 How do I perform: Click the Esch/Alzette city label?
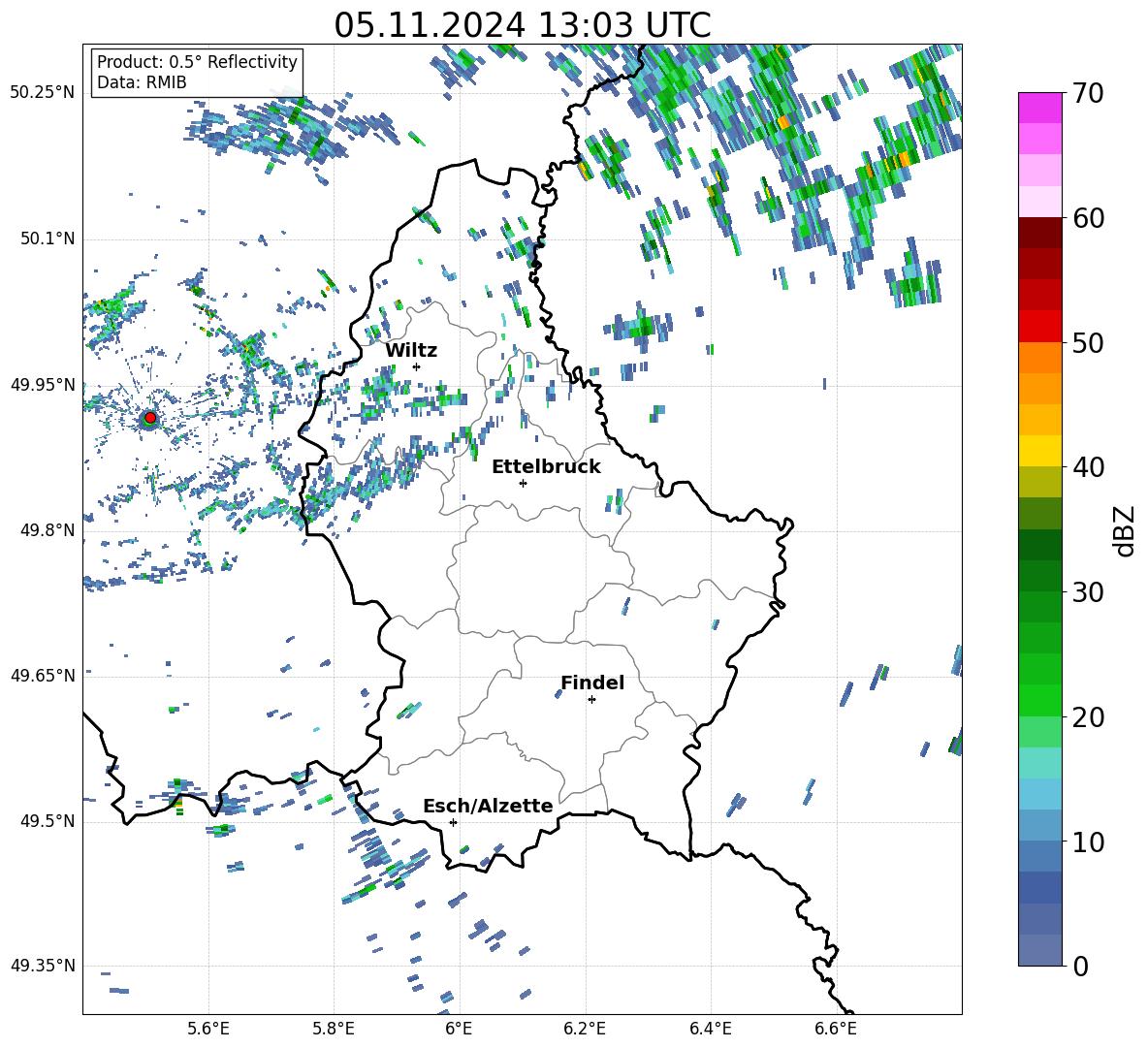(488, 806)
